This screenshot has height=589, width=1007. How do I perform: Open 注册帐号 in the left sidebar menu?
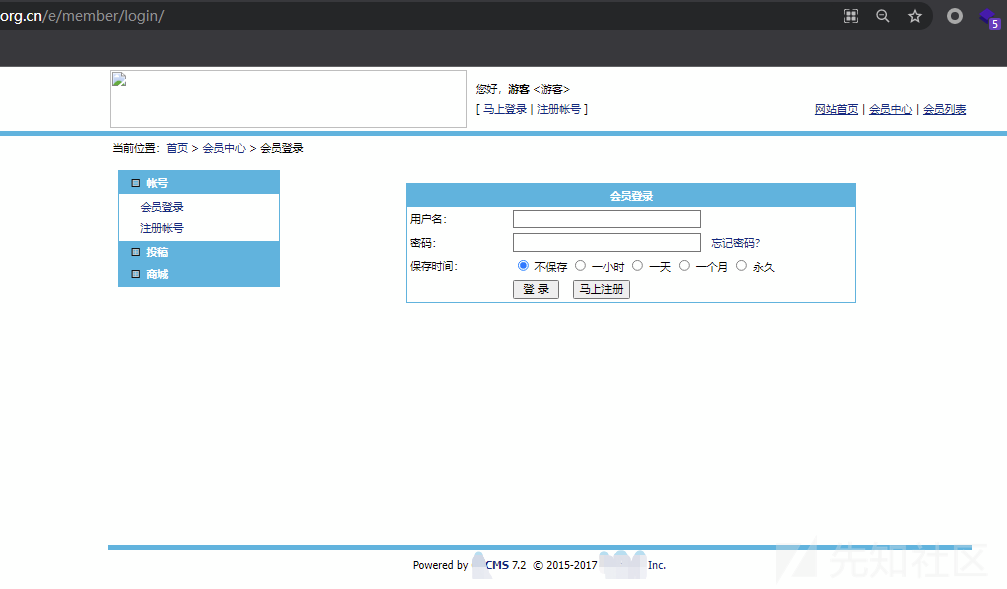[162, 228]
